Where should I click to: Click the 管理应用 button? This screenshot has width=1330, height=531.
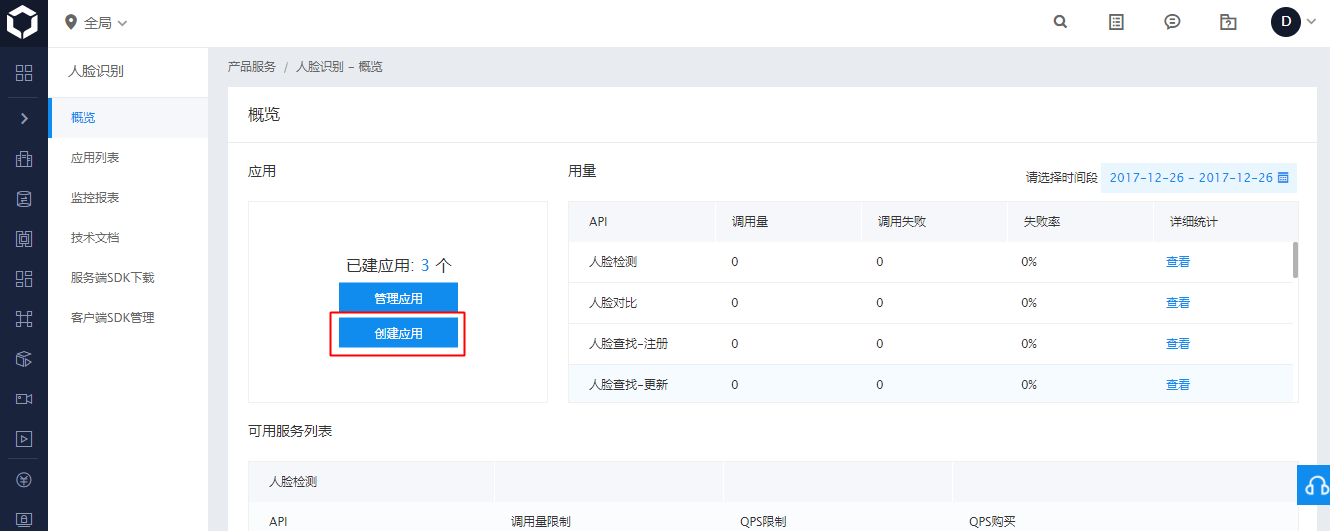pyautogui.click(x=398, y=298)
